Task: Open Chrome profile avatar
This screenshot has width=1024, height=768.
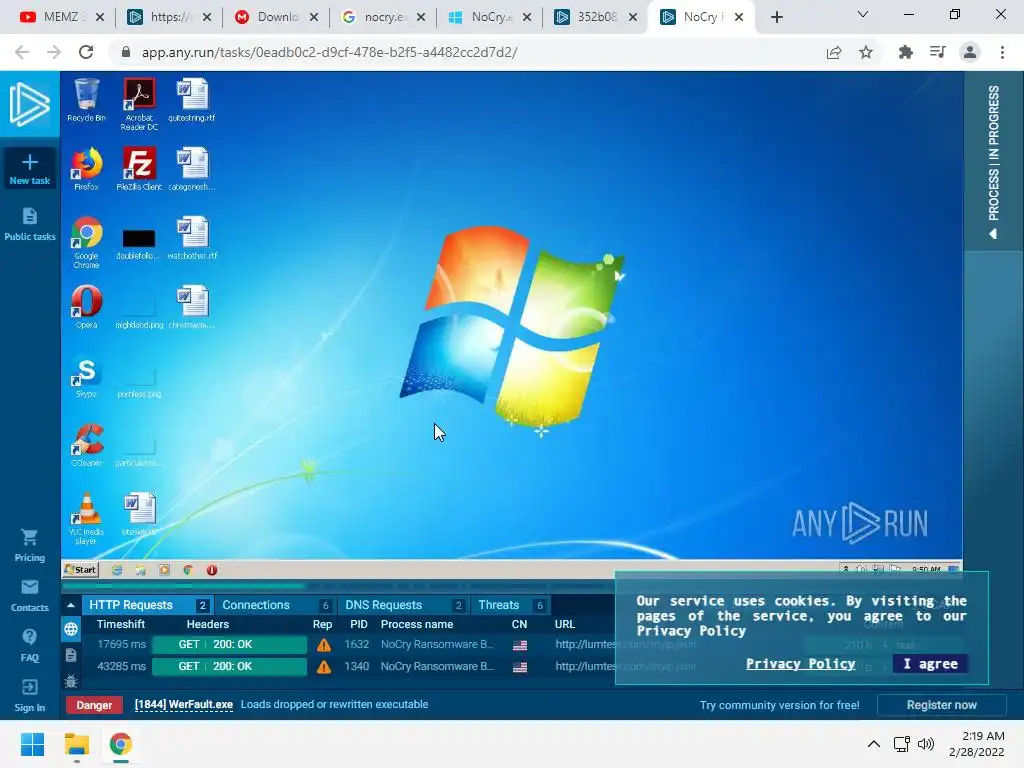Action: (x=970, y=52)
